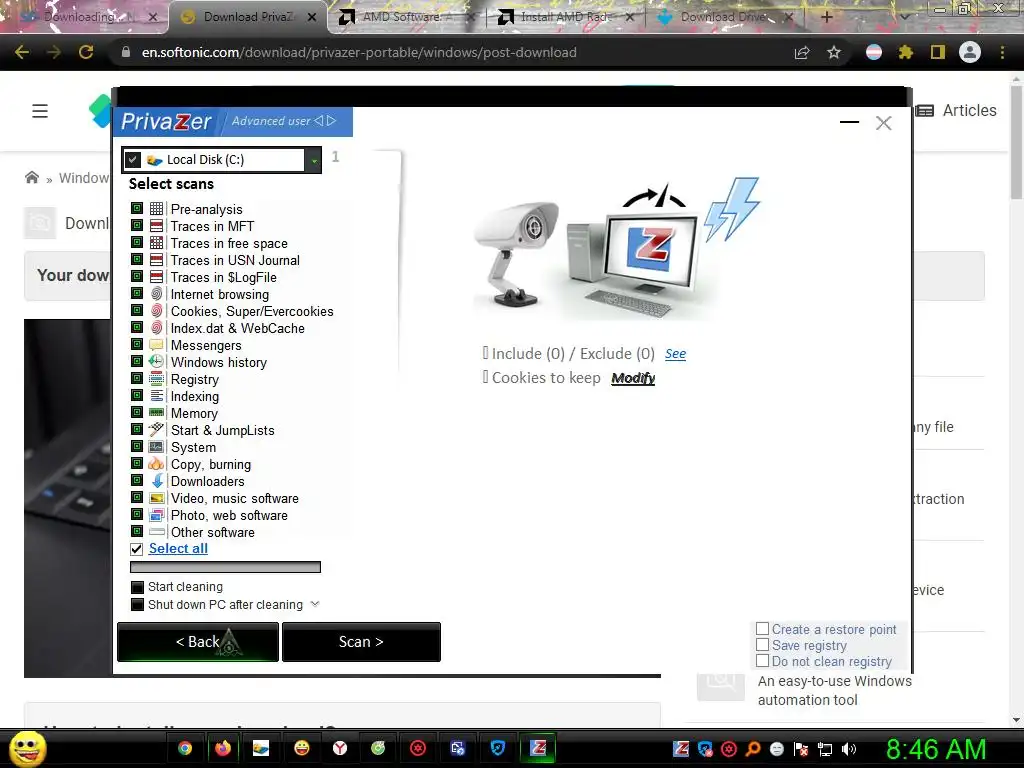Viewport: 1024px width, 768px height.
Task: Click the Copy, burning flame icon
Action: coord(156,463)
